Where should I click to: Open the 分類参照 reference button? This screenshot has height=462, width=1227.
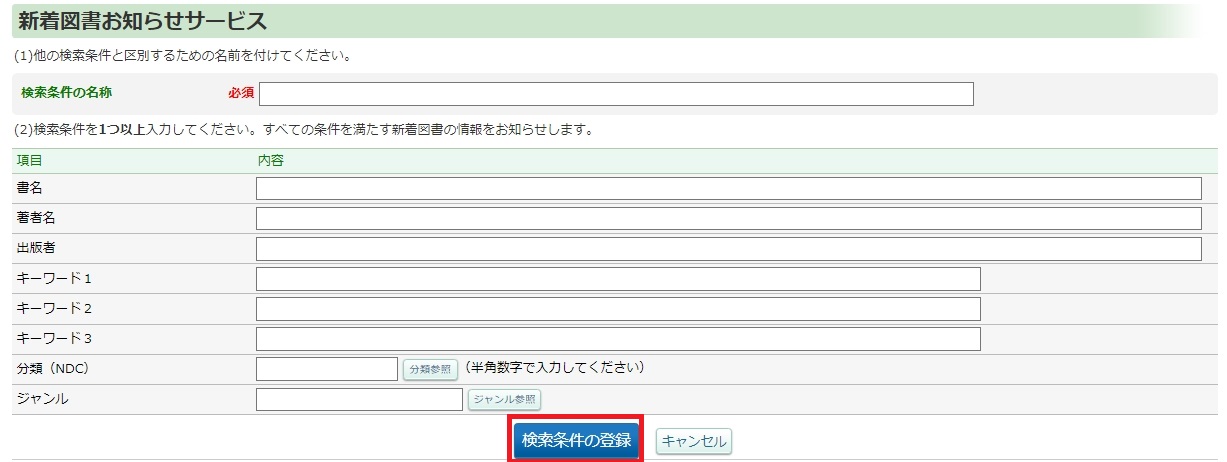431,369
